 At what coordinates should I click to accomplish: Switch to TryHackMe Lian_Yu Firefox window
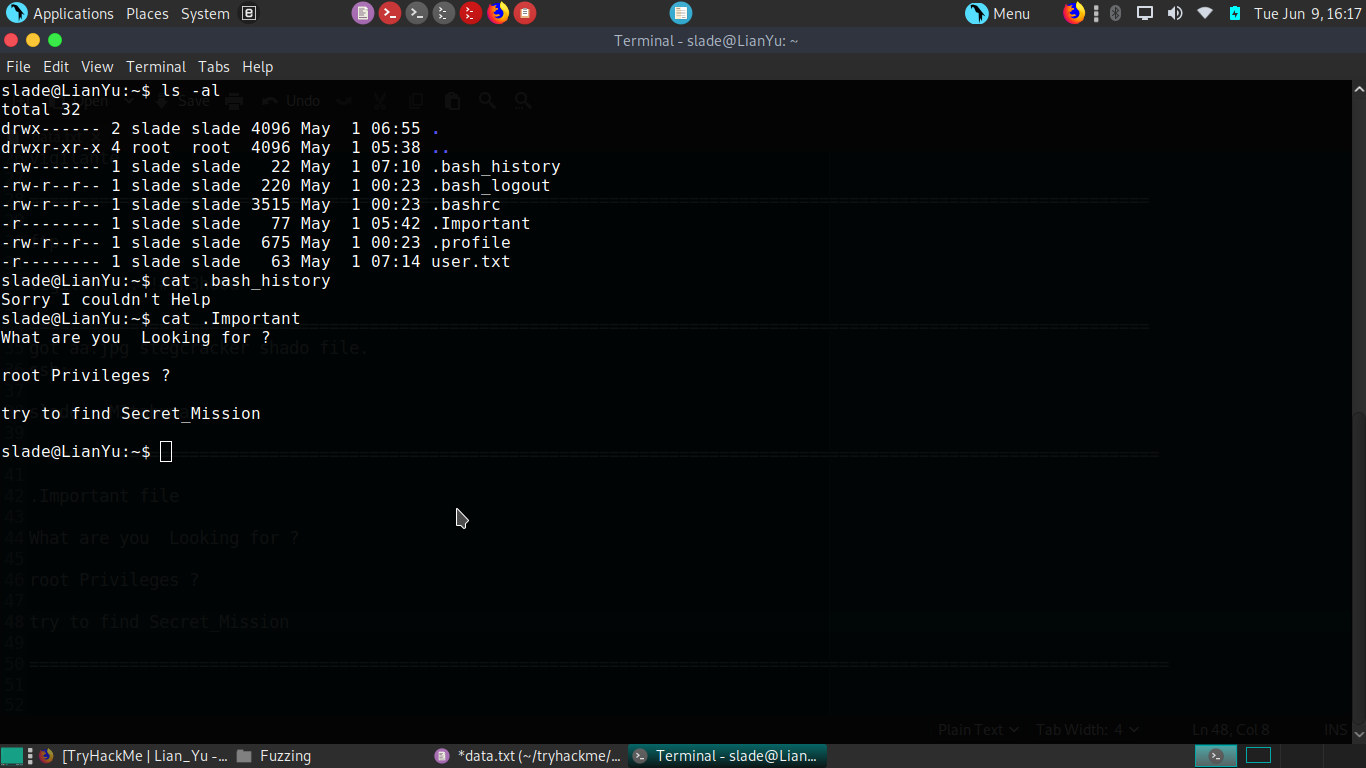133,756
